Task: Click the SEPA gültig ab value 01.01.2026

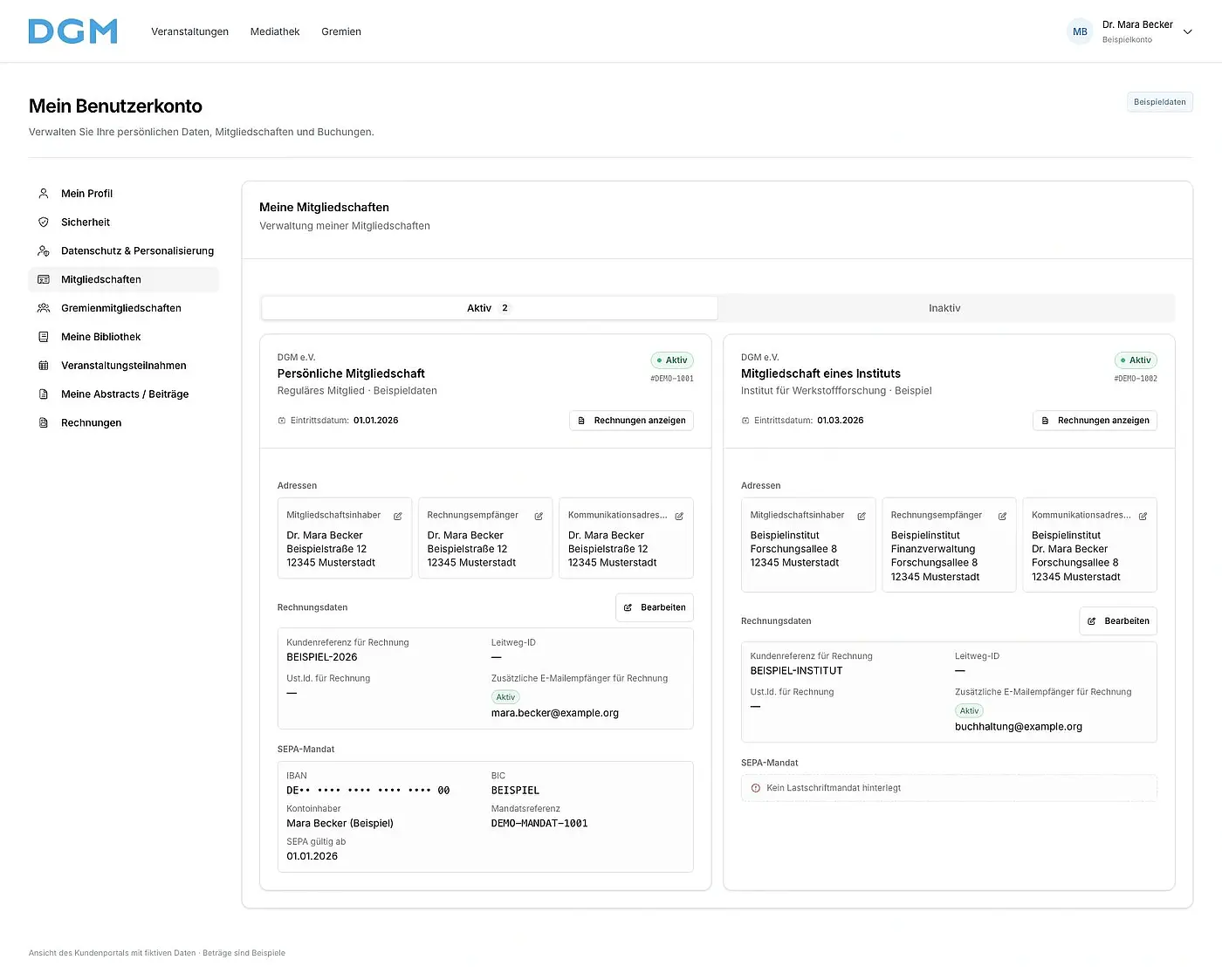Action: [312, 857]
